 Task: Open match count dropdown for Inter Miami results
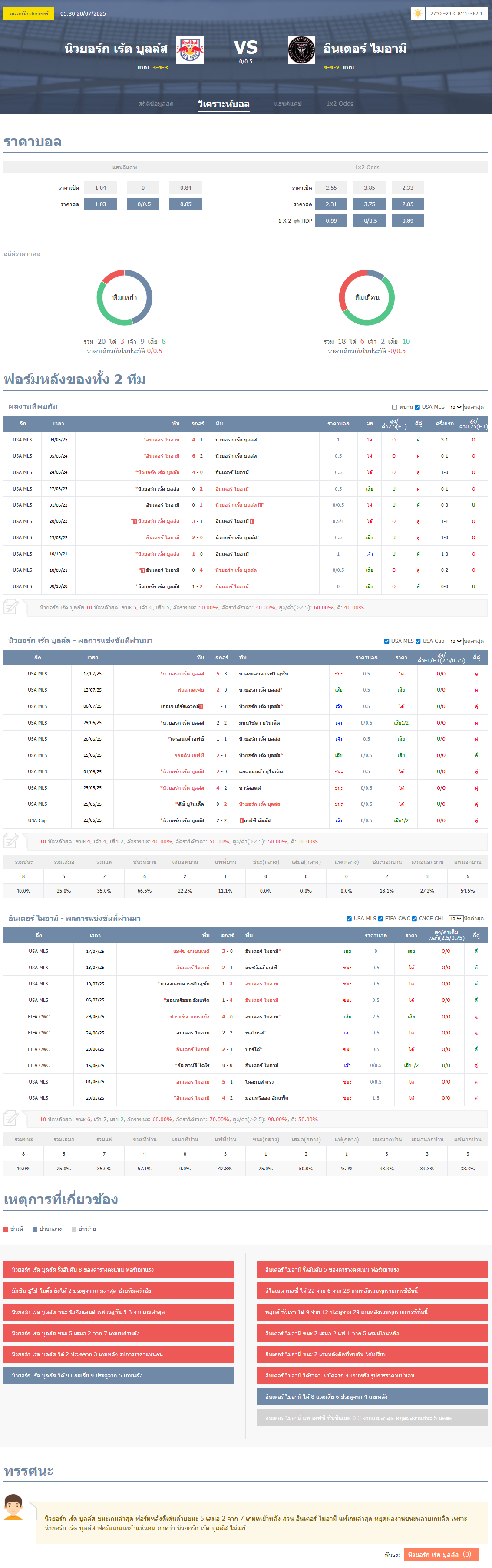click(456, 919)
